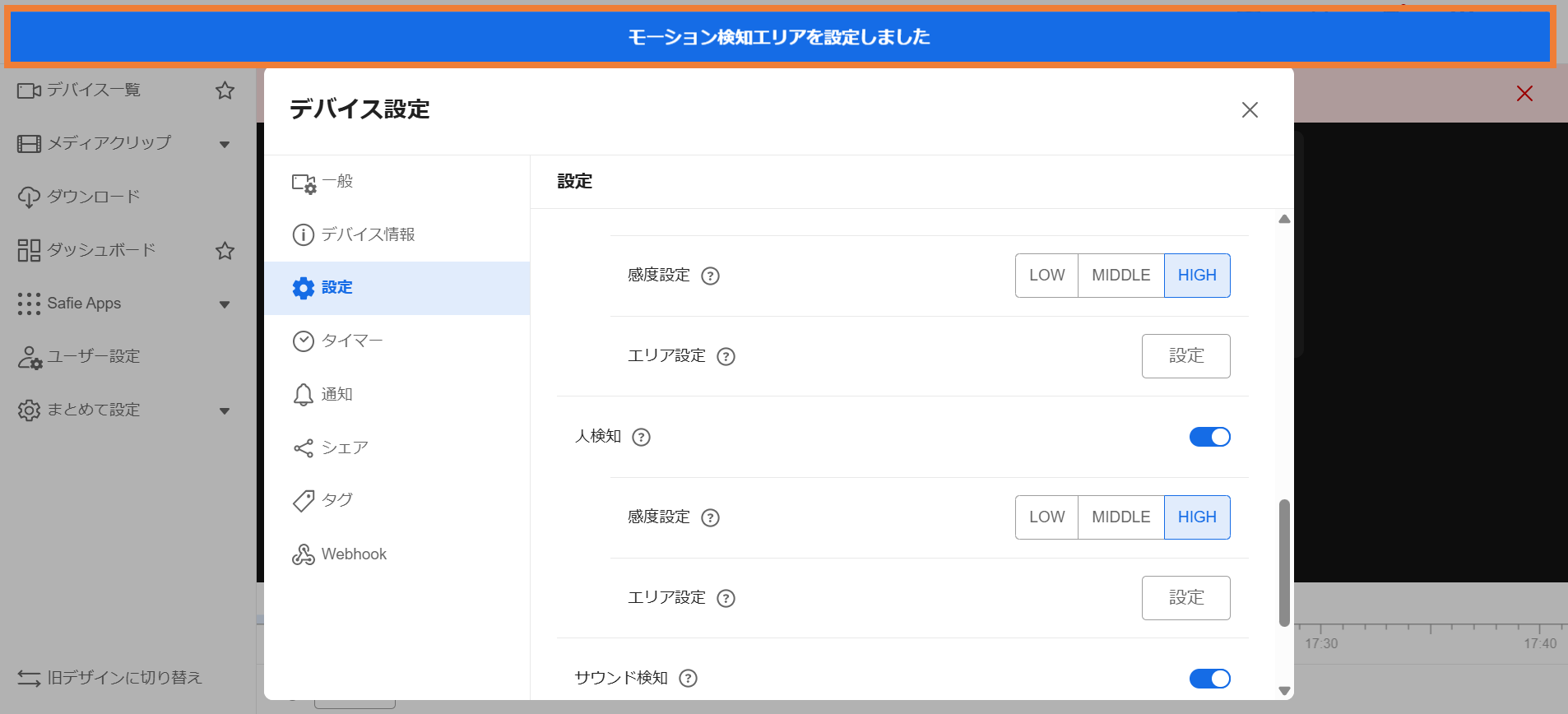The height and width of the screenshot is (714, 1568).
Task: Open the Webhook tab
Action: pos(397,554)
